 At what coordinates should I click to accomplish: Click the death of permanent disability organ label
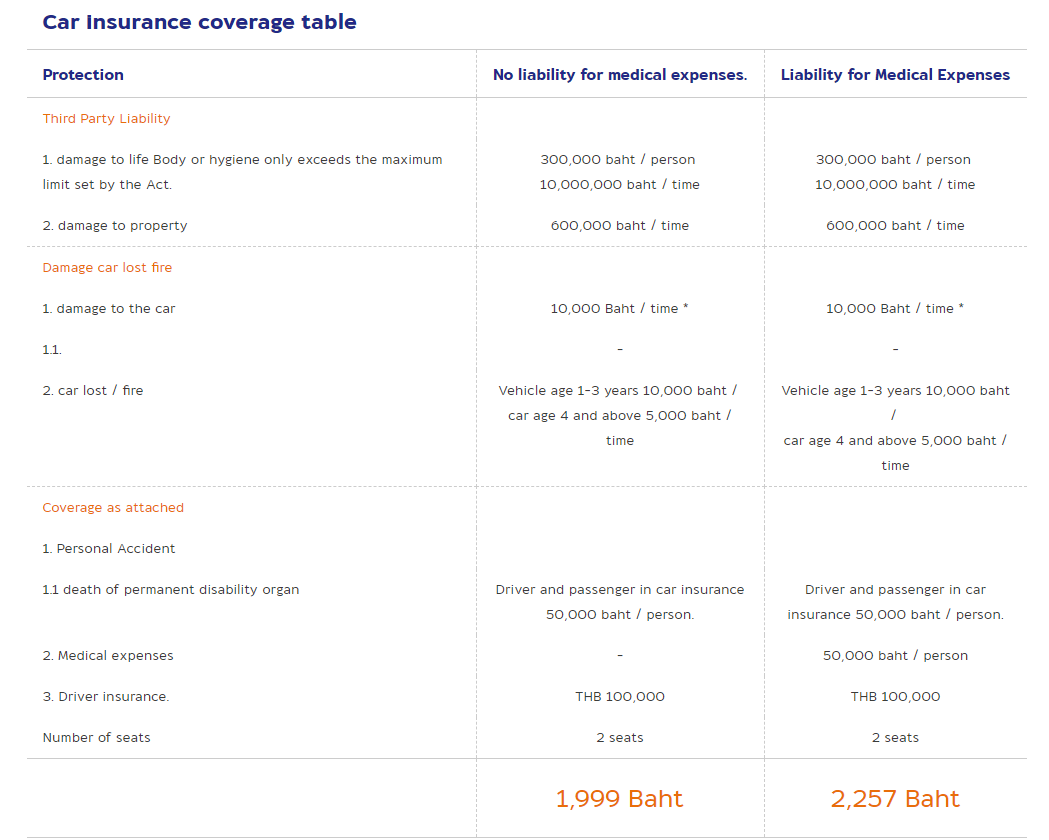[x=171, y=589]
